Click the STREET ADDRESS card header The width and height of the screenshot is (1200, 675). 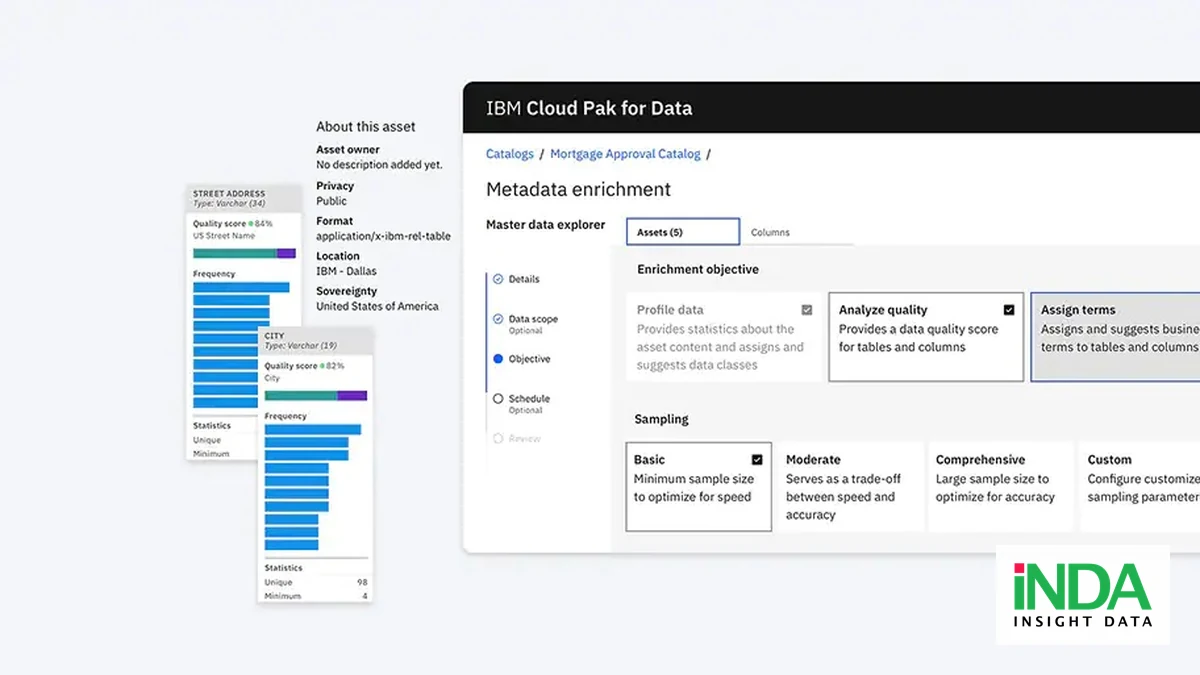244,198
